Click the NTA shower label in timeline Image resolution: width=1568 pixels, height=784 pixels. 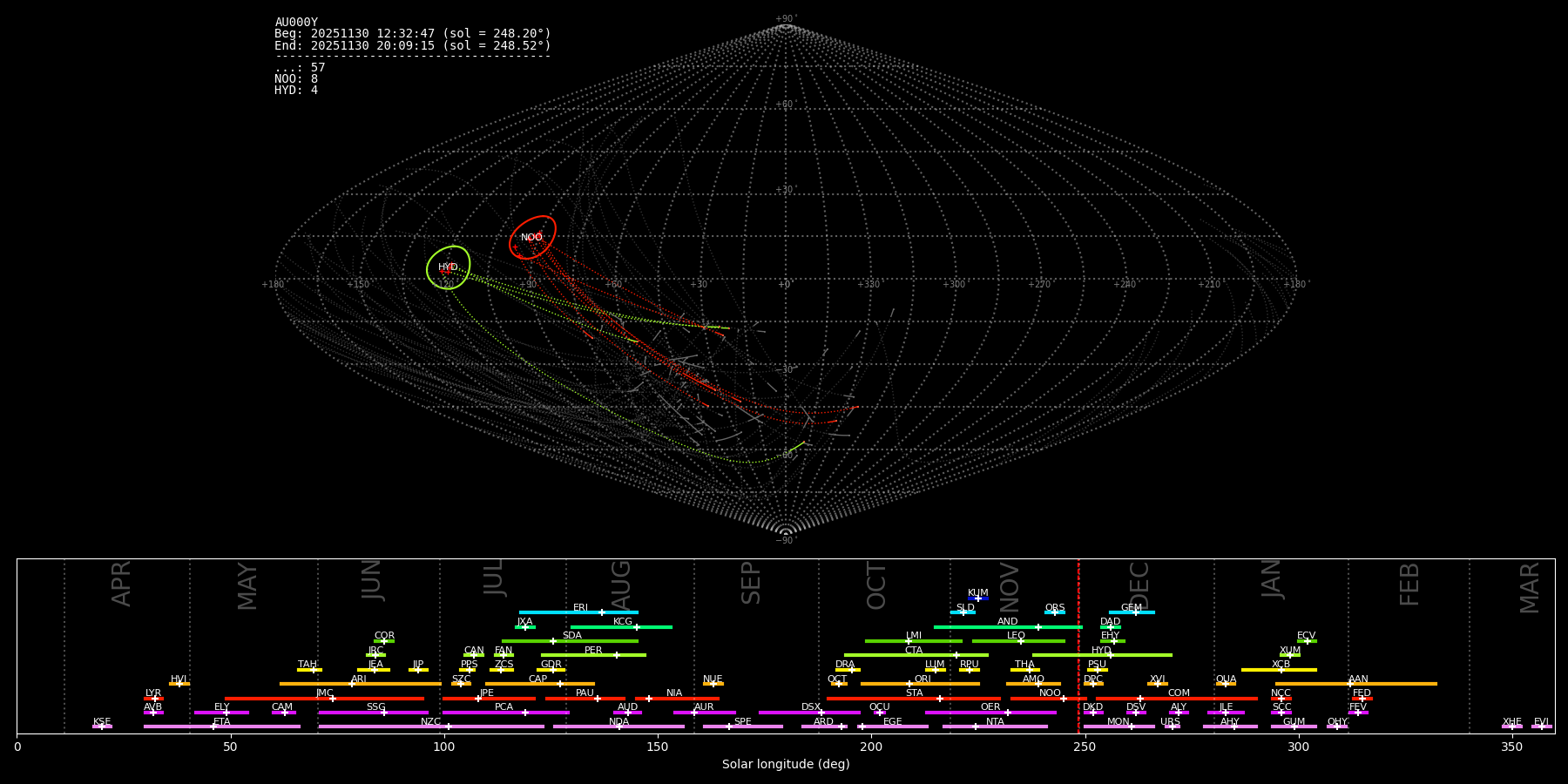995,721
